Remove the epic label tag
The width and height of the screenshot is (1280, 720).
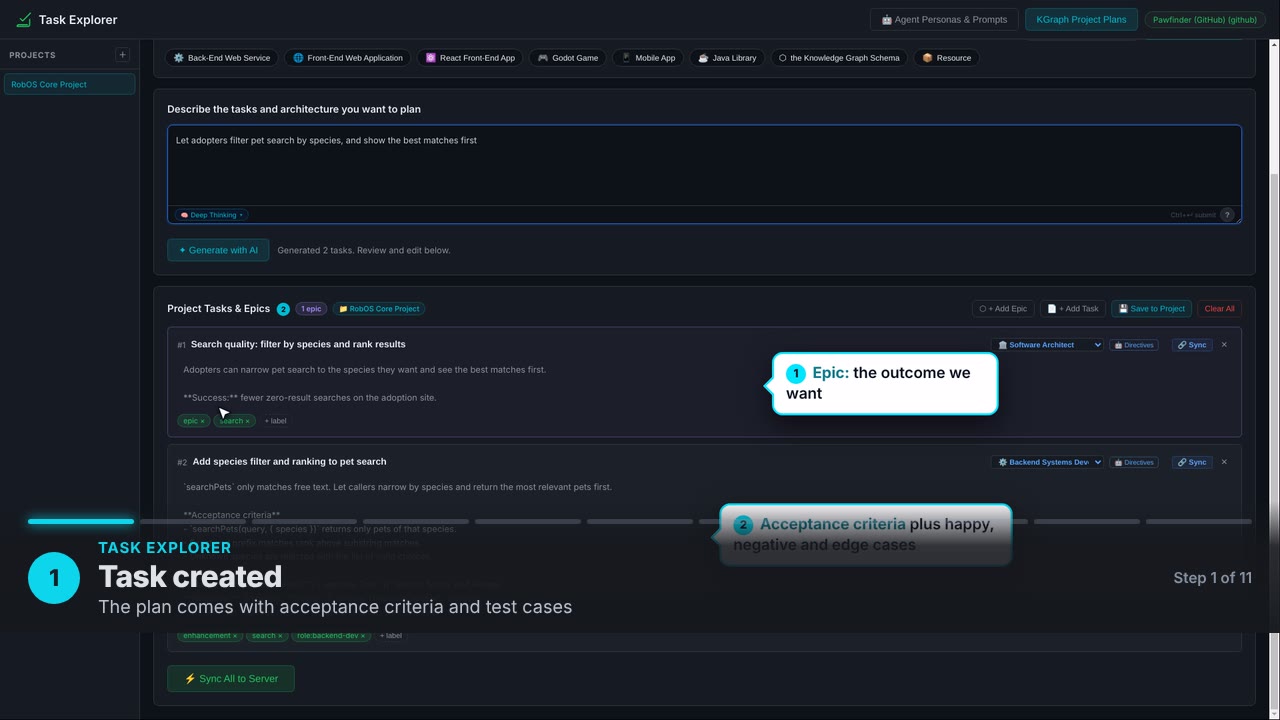pyautogui.click(x=202, y=421)
